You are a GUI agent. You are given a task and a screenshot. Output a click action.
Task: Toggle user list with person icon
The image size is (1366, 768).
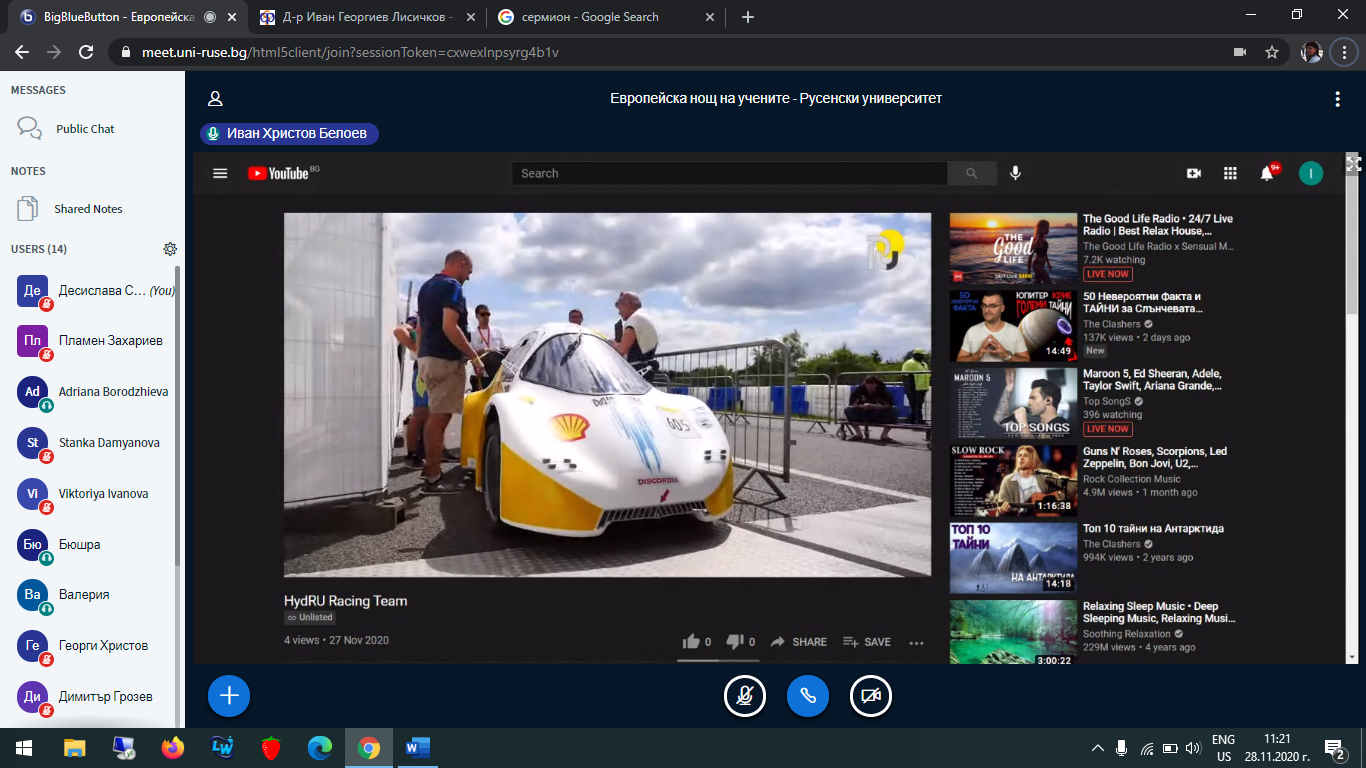(x=215, y=99)
